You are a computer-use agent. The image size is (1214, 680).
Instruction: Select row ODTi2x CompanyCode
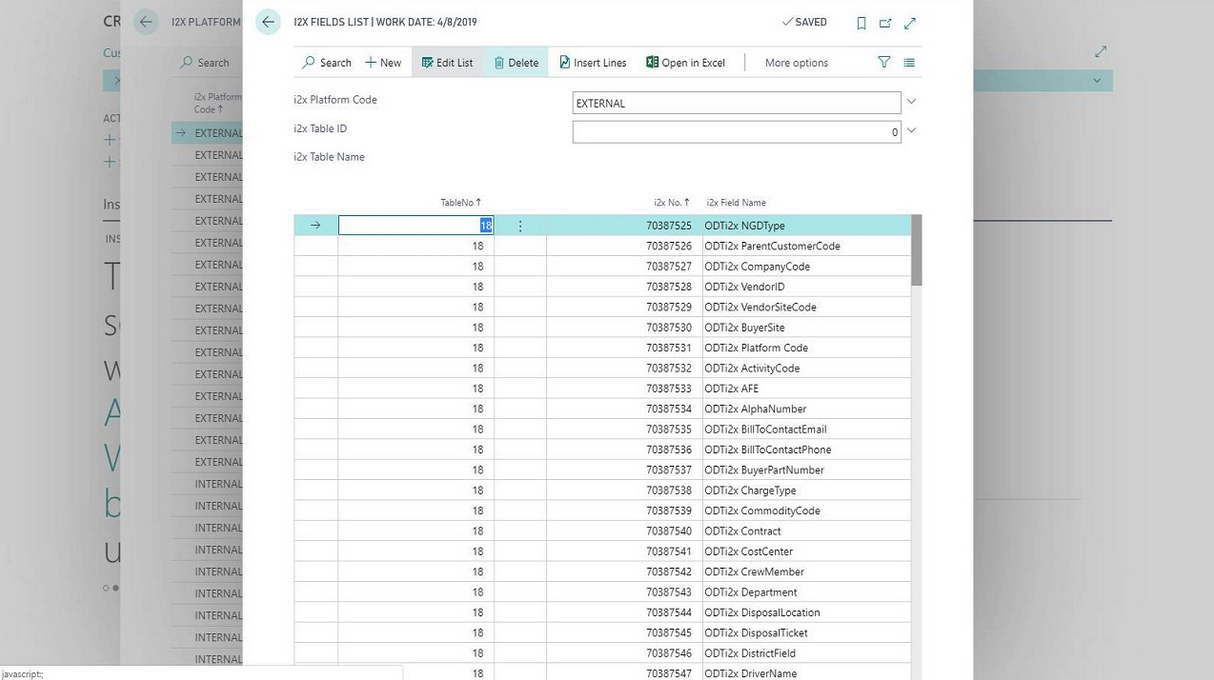[x=602, y=266]
